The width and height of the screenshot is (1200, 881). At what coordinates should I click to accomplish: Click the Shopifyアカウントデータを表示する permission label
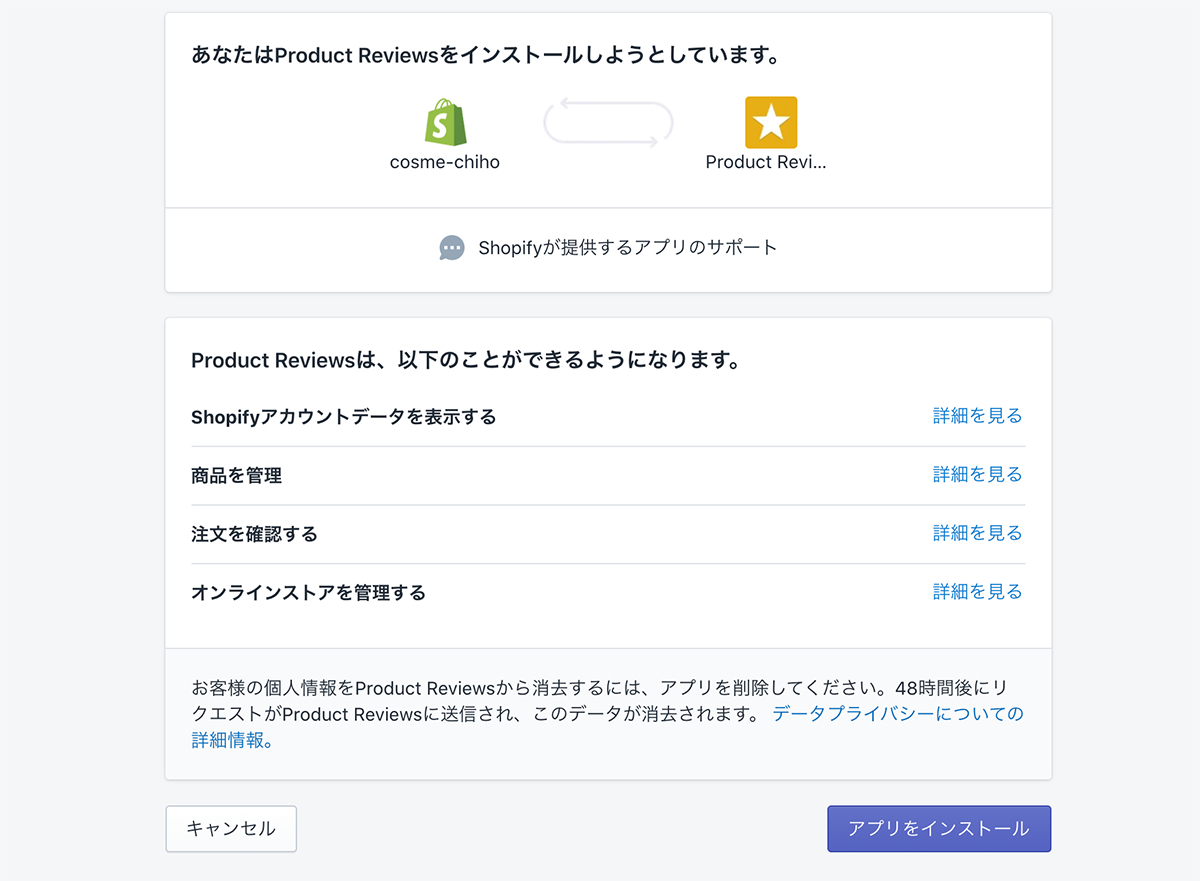[344, 417]
